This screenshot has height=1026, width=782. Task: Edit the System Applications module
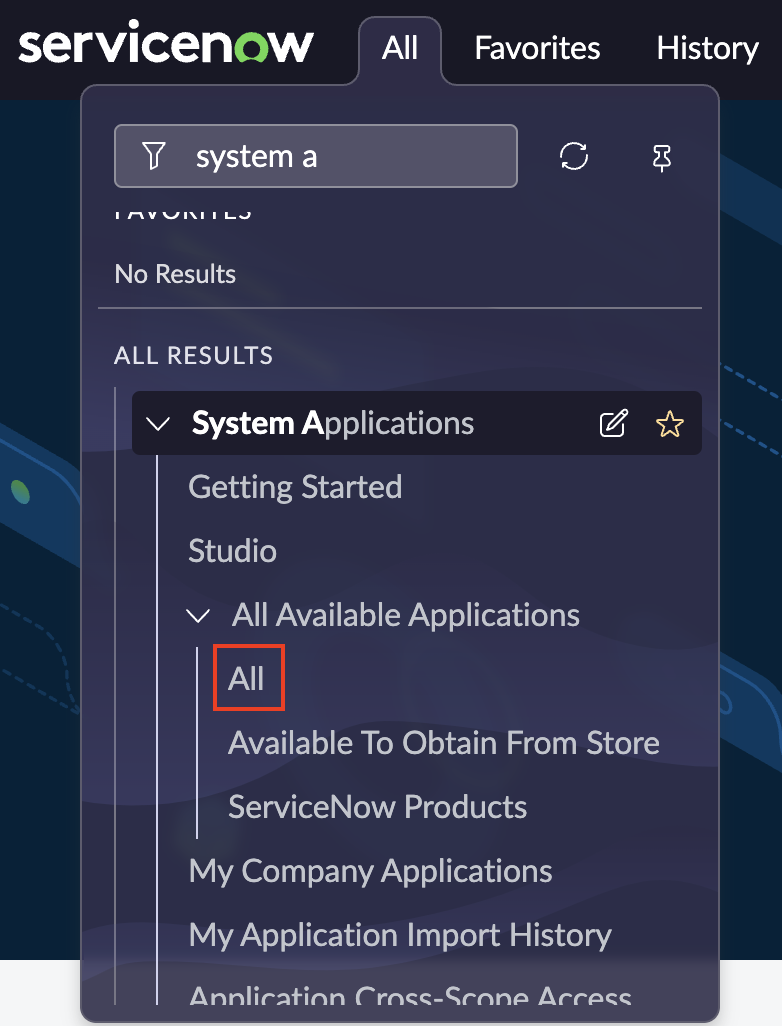613,423
